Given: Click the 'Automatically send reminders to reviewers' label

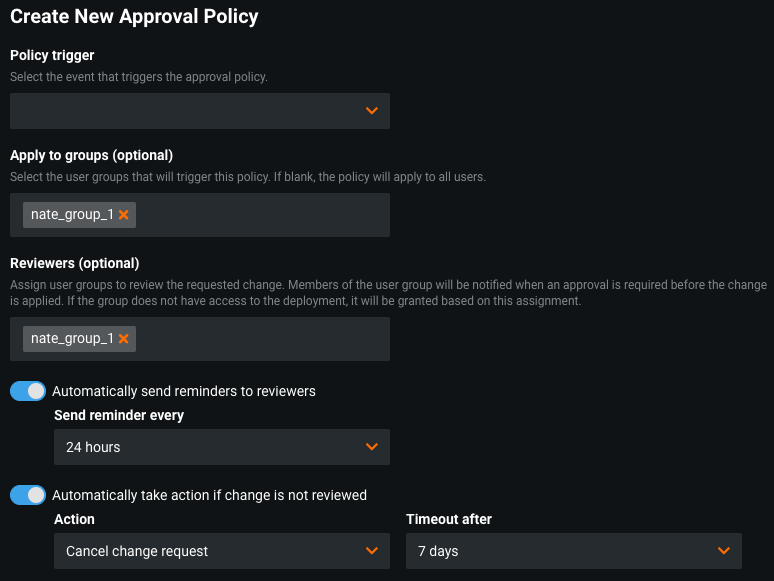Looking at the screenshot, I should [183, 391].
